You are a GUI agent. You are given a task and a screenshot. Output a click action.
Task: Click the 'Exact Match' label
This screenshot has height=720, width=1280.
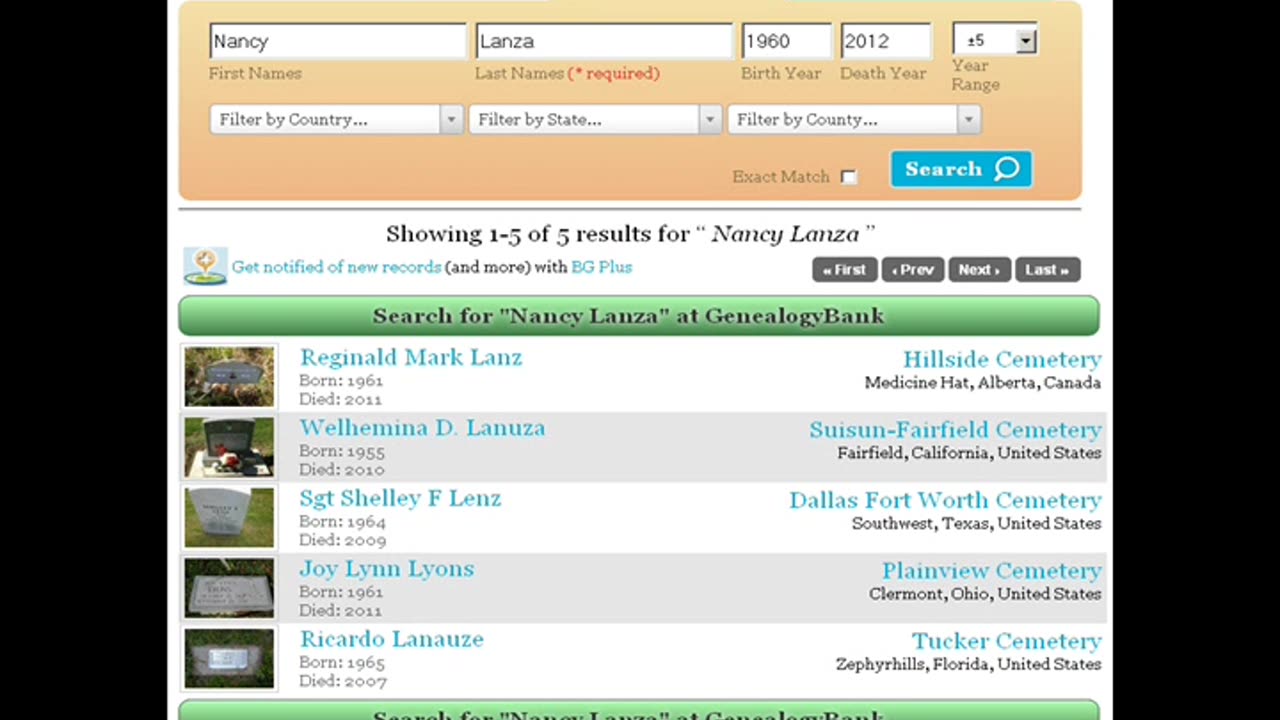coord(781,177)
